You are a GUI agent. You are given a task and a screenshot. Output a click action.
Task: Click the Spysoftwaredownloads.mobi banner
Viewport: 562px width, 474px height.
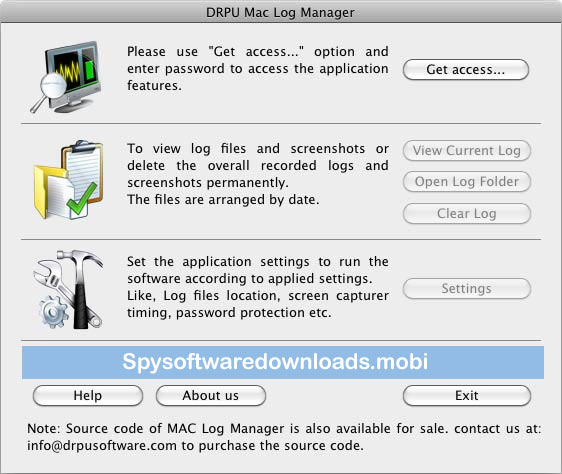pyautogui.click(x=283, y=362)
